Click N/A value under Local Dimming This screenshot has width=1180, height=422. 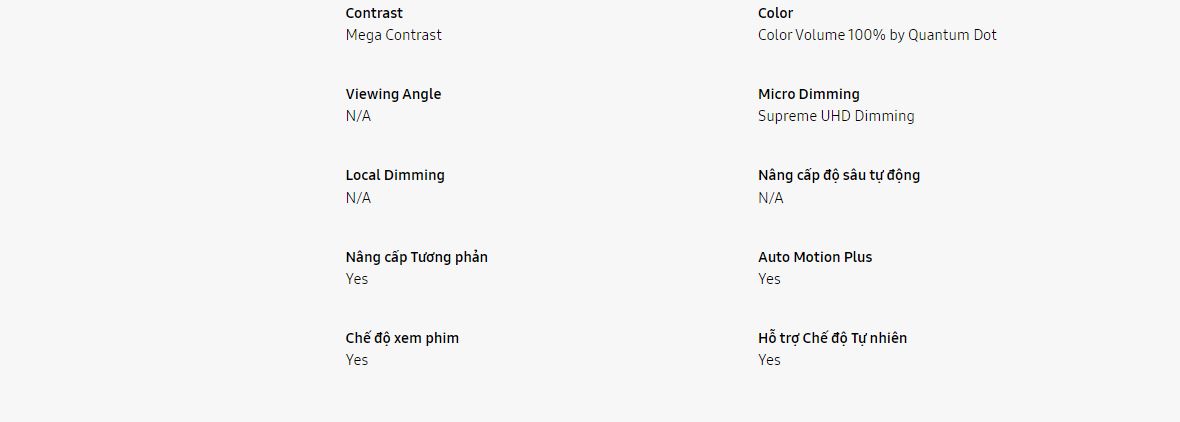(x=358, y=198)
